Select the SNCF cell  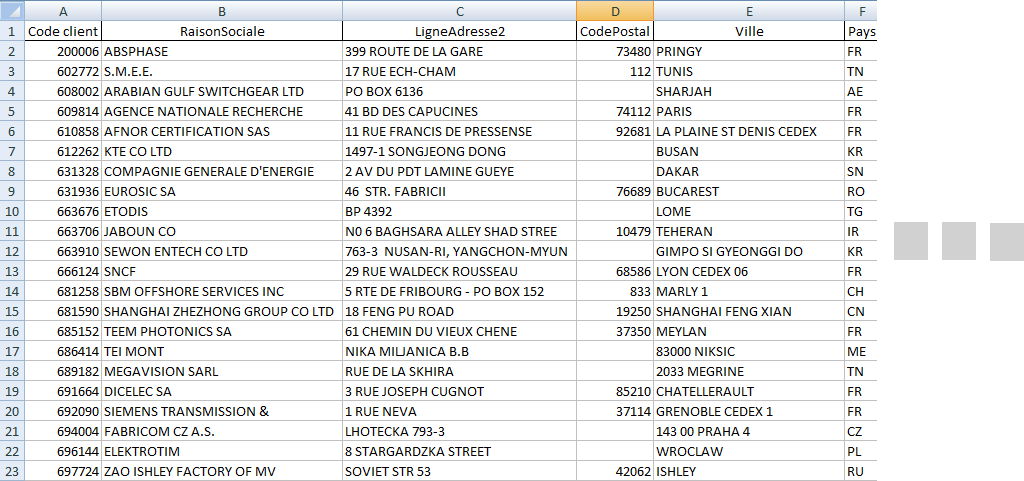(221, 271)
